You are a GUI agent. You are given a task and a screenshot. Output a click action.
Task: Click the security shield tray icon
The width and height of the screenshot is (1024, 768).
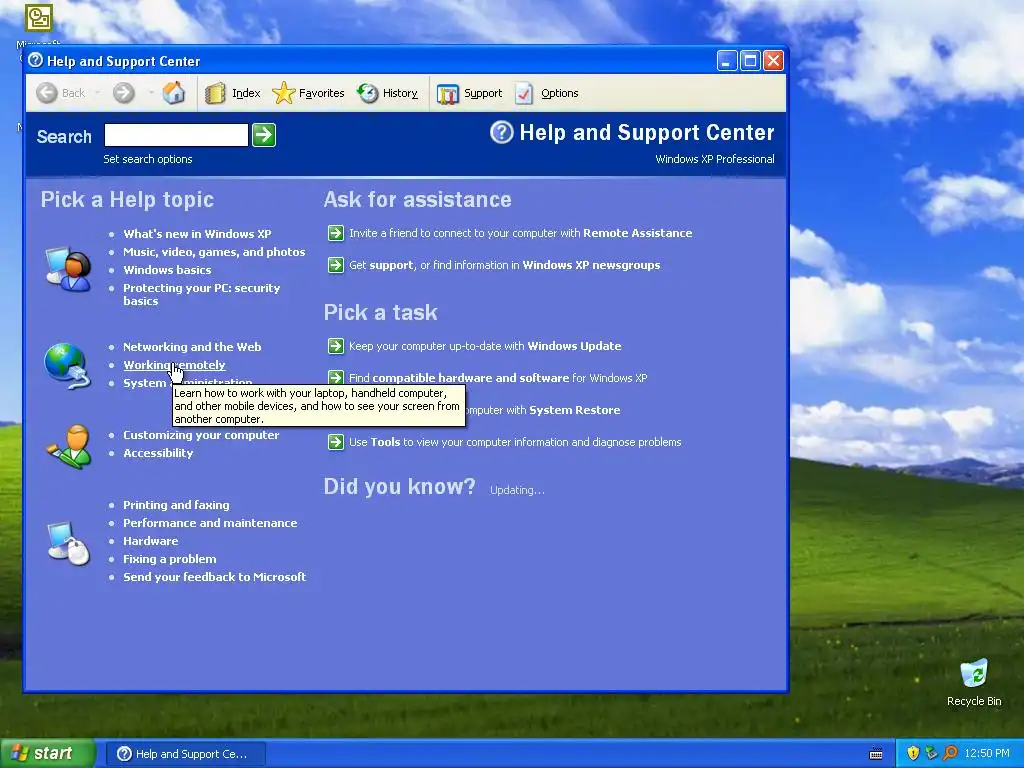913,754
